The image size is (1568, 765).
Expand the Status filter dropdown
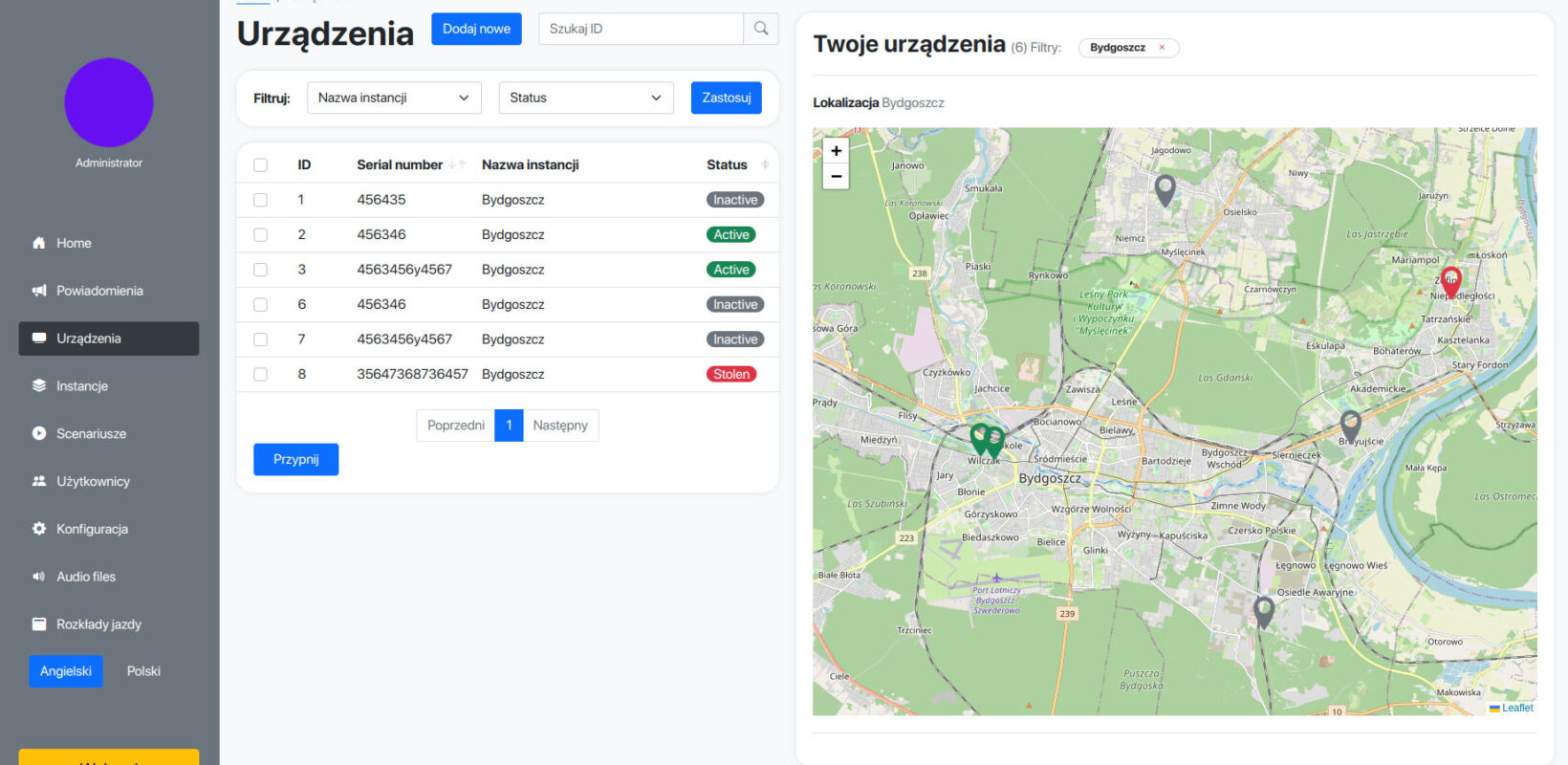tap(586, 98)
